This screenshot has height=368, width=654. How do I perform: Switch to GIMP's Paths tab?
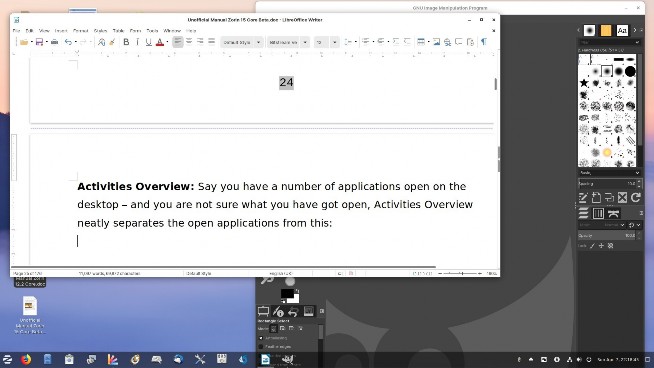coord(613,213)
